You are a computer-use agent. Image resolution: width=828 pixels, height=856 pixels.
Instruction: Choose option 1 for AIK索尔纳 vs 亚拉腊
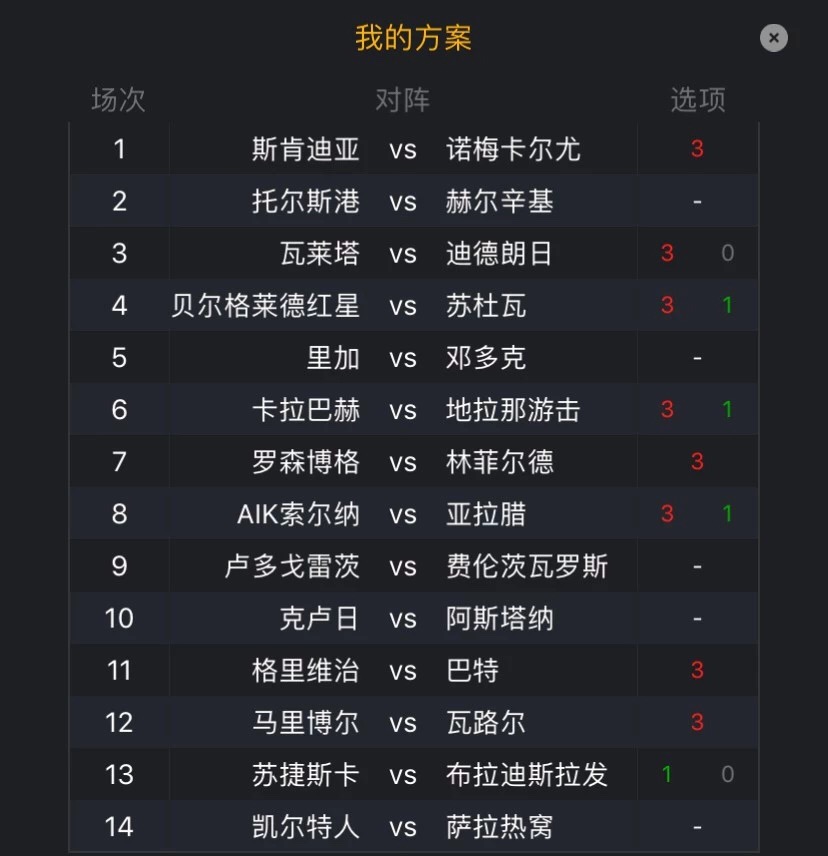point(727,514)
